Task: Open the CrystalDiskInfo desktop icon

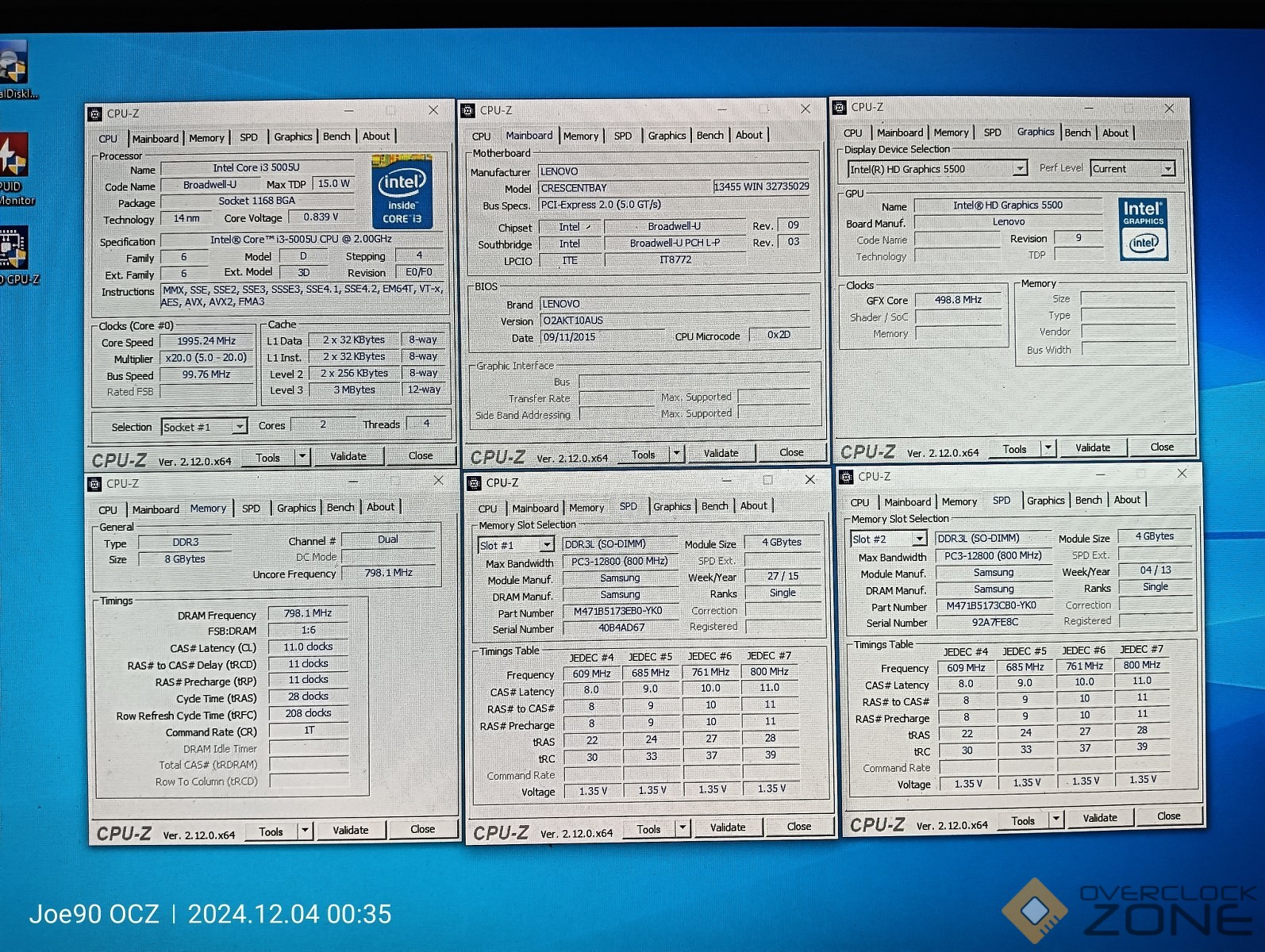Action: 14,71
